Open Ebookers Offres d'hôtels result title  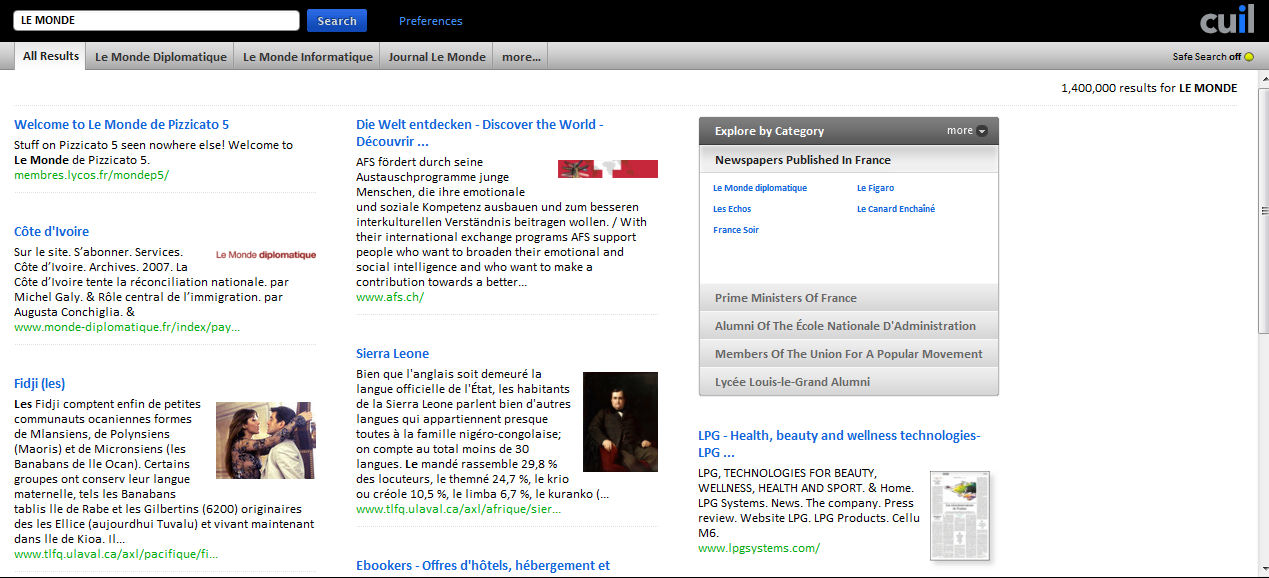point(483,566)
